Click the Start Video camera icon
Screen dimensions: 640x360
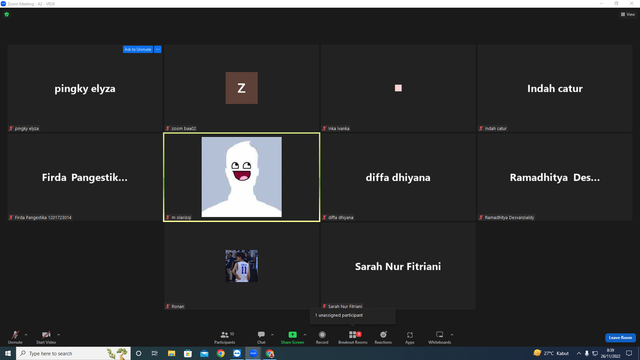point(46,335)
